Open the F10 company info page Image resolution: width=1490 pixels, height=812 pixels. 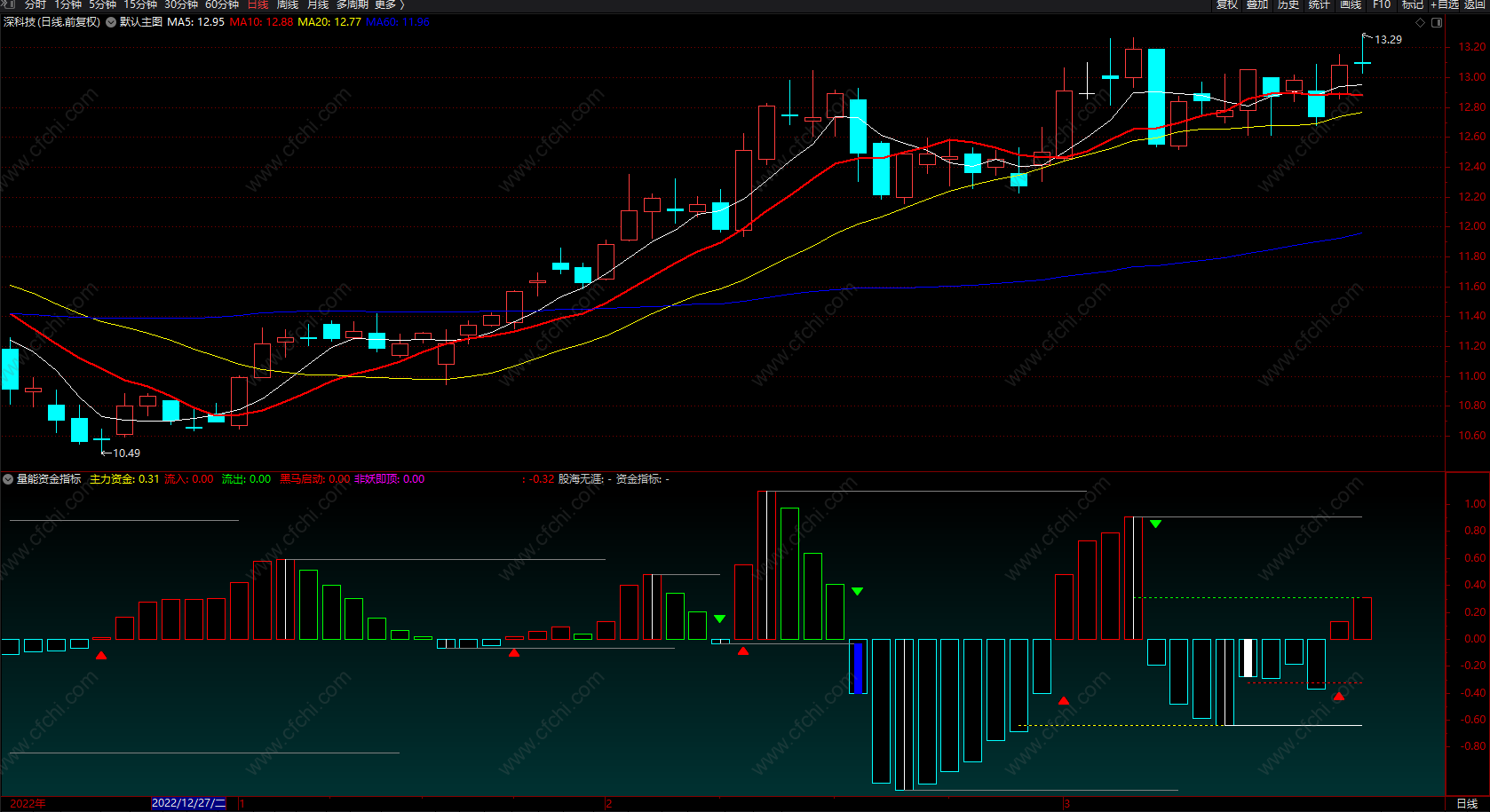click(x=1382, y=4)
